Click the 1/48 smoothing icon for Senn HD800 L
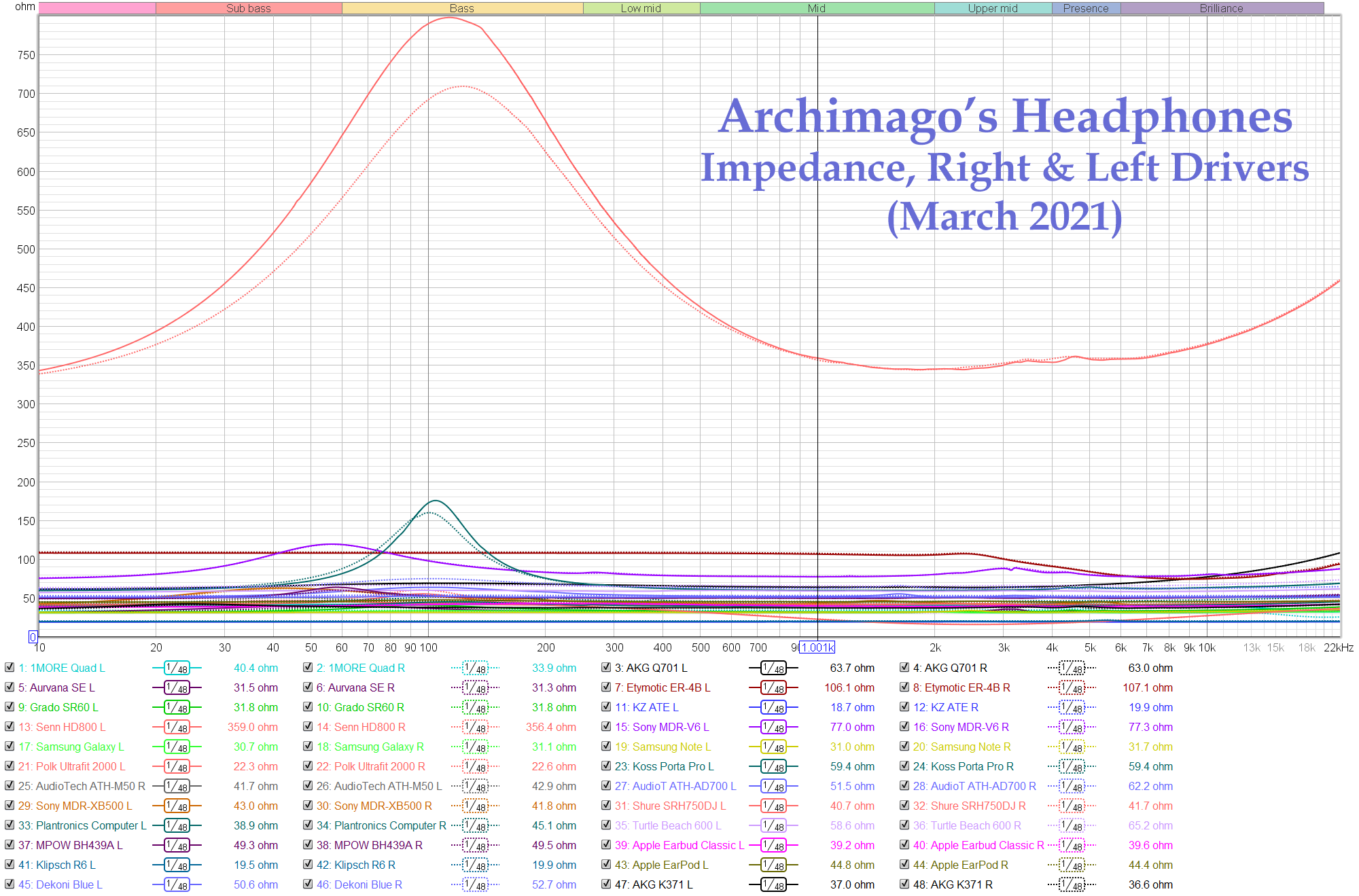1359x896 pixels. (x=175, y=727)
